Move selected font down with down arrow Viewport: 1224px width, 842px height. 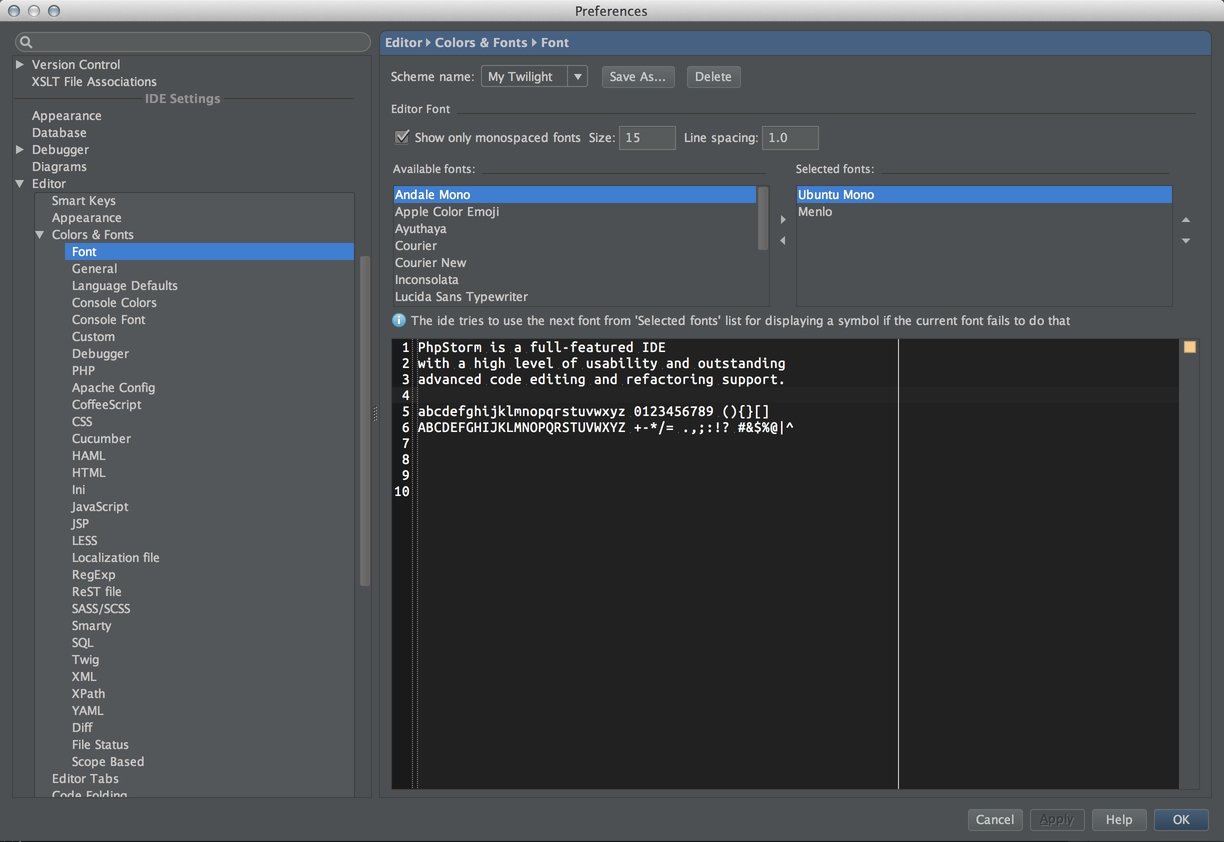coord(1186,241)
